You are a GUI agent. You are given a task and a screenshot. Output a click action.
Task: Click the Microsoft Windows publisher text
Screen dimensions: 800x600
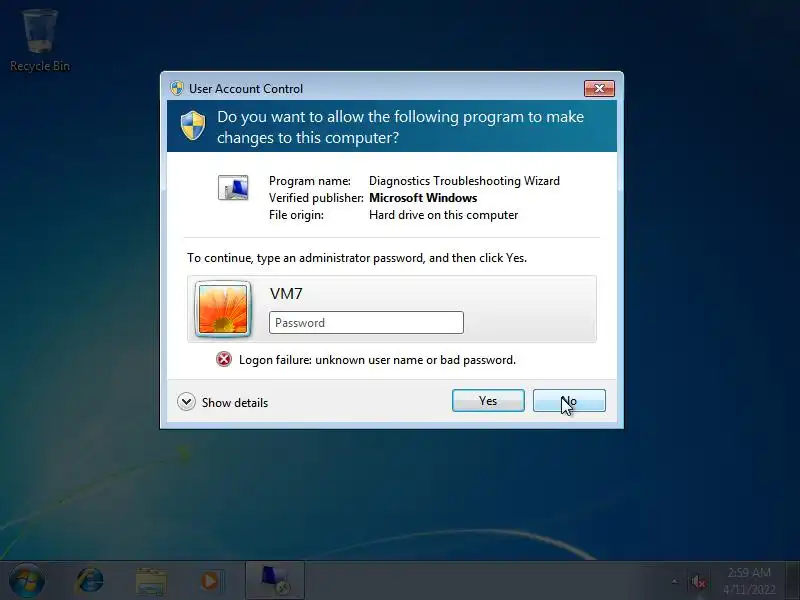pyautogui.click(x=423, y=197)
